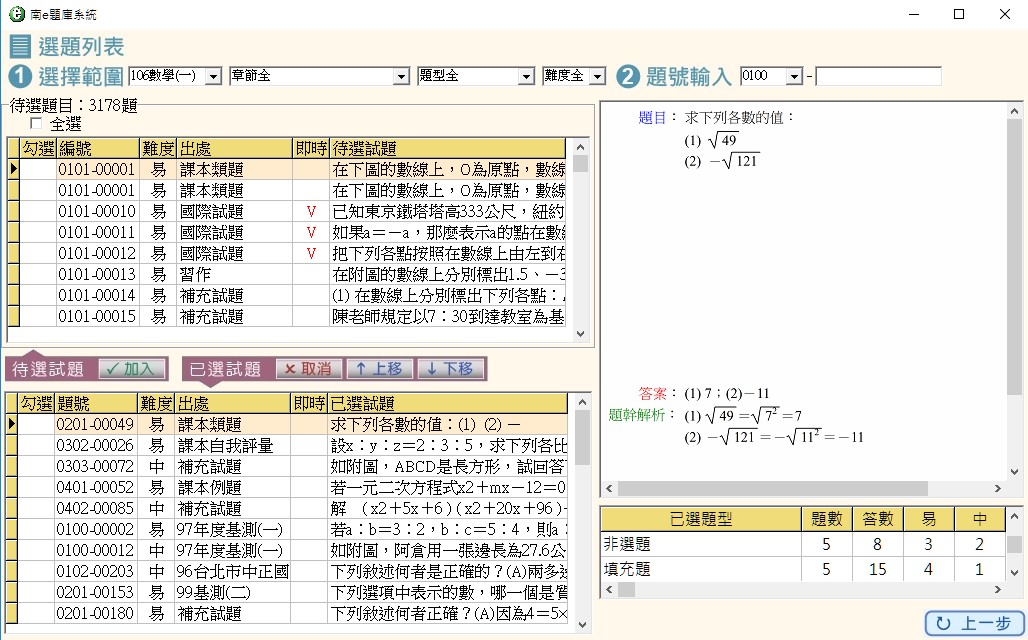Switch to the 已選試題 tab

pos(226,369)
